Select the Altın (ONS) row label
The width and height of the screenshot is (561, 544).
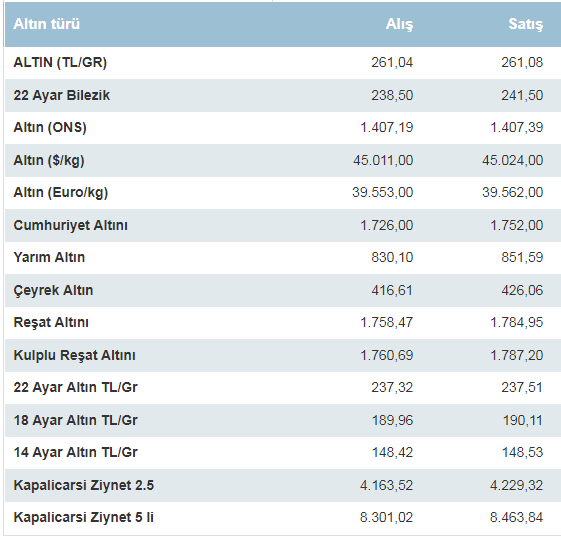click(50, 127)
